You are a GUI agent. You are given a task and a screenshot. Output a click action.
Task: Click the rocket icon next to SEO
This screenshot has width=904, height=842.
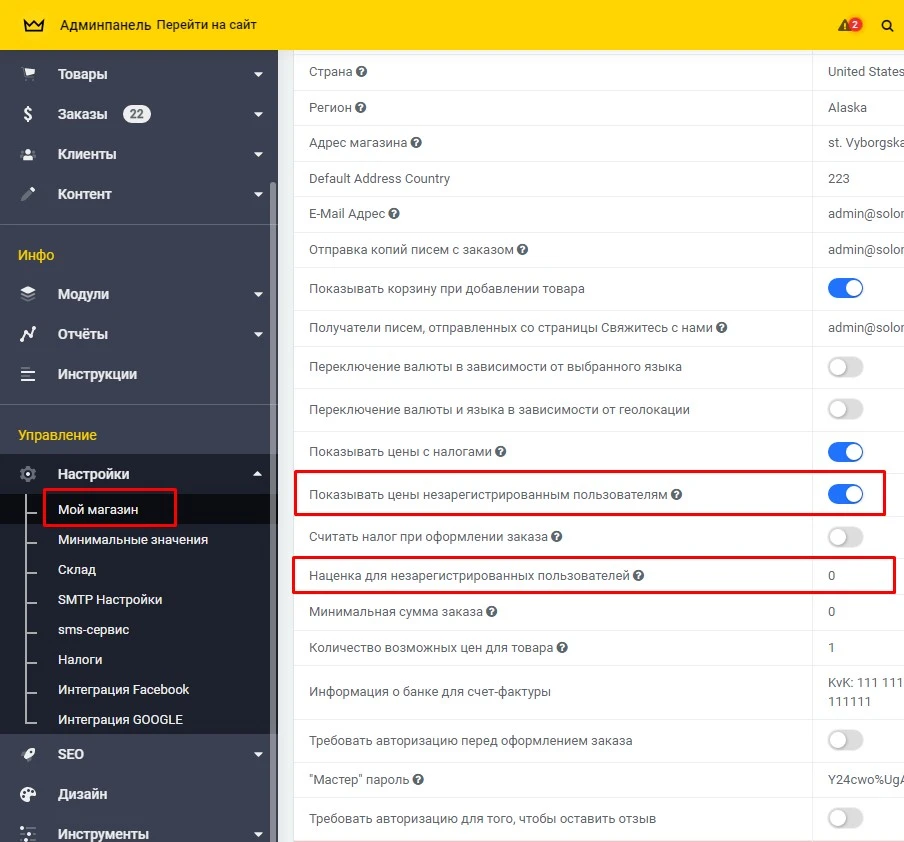(x=28, y=754)
